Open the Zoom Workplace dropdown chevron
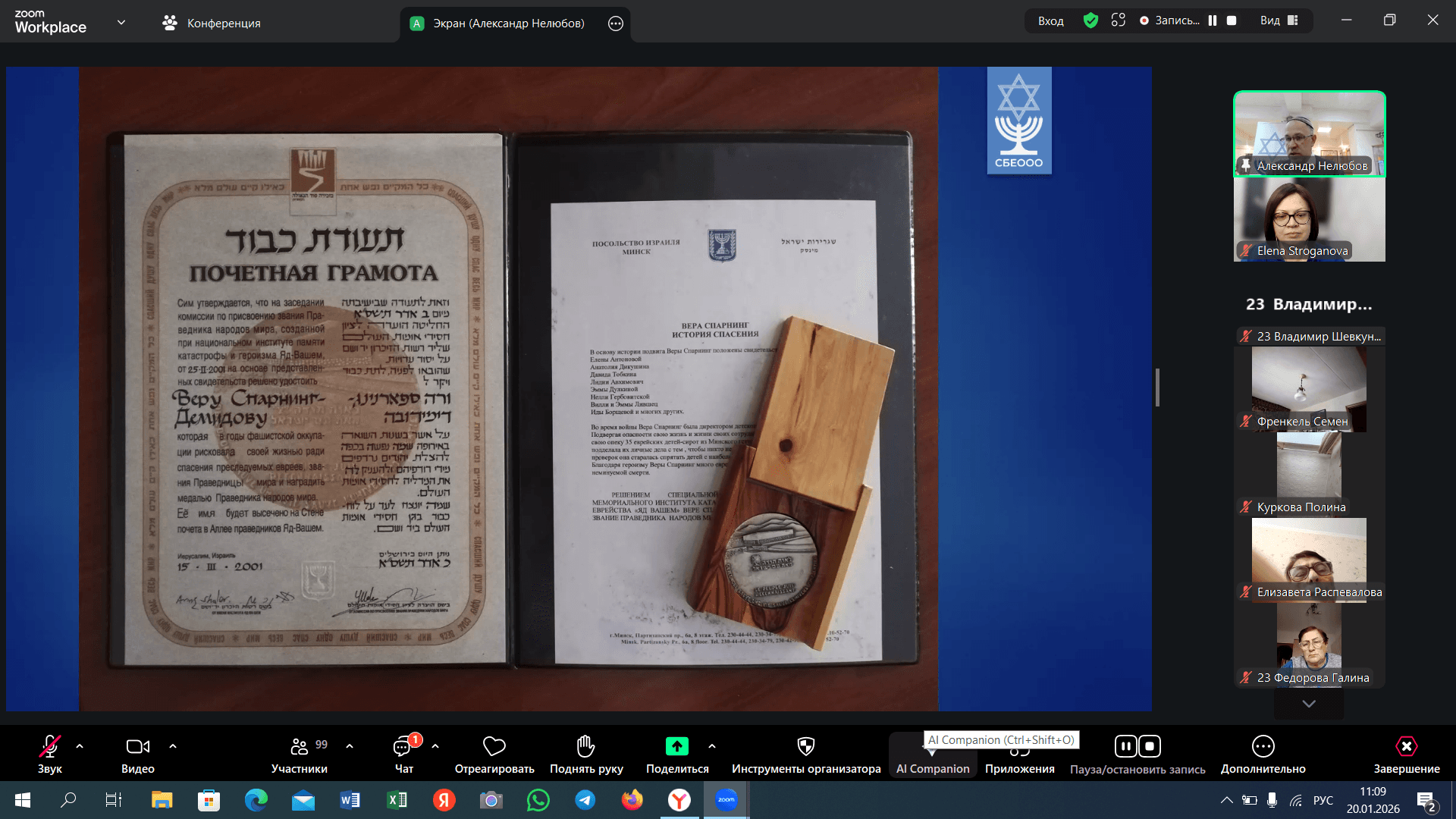 coord(121,23)
